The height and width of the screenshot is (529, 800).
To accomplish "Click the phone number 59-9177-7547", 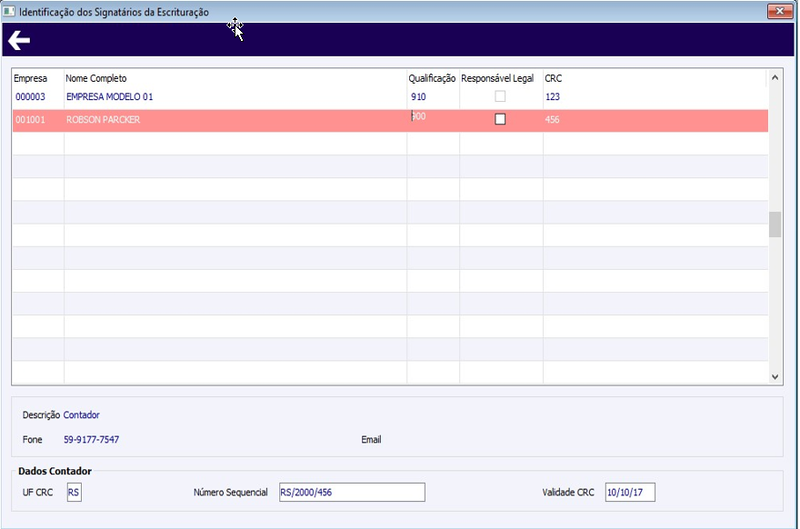I will pos(91,440).
